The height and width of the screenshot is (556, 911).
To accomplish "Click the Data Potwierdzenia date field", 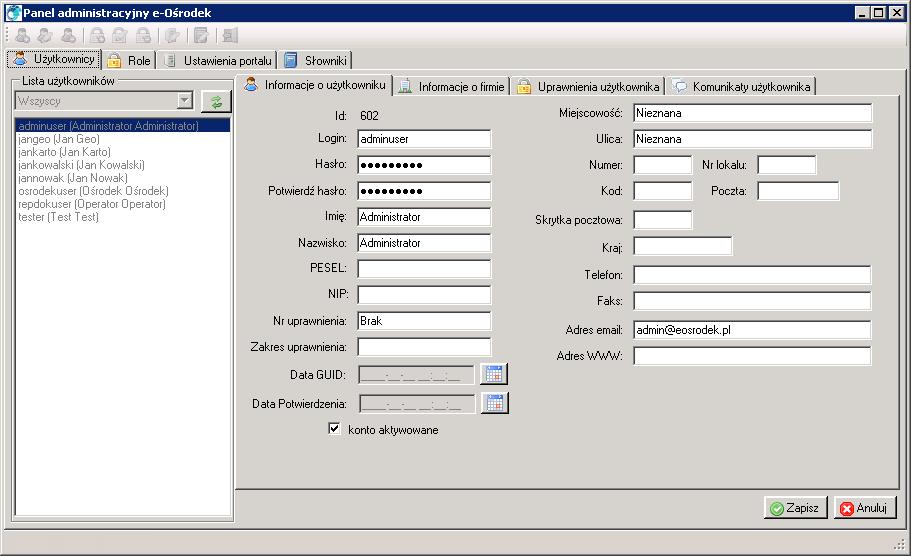I will click(417, 404).
